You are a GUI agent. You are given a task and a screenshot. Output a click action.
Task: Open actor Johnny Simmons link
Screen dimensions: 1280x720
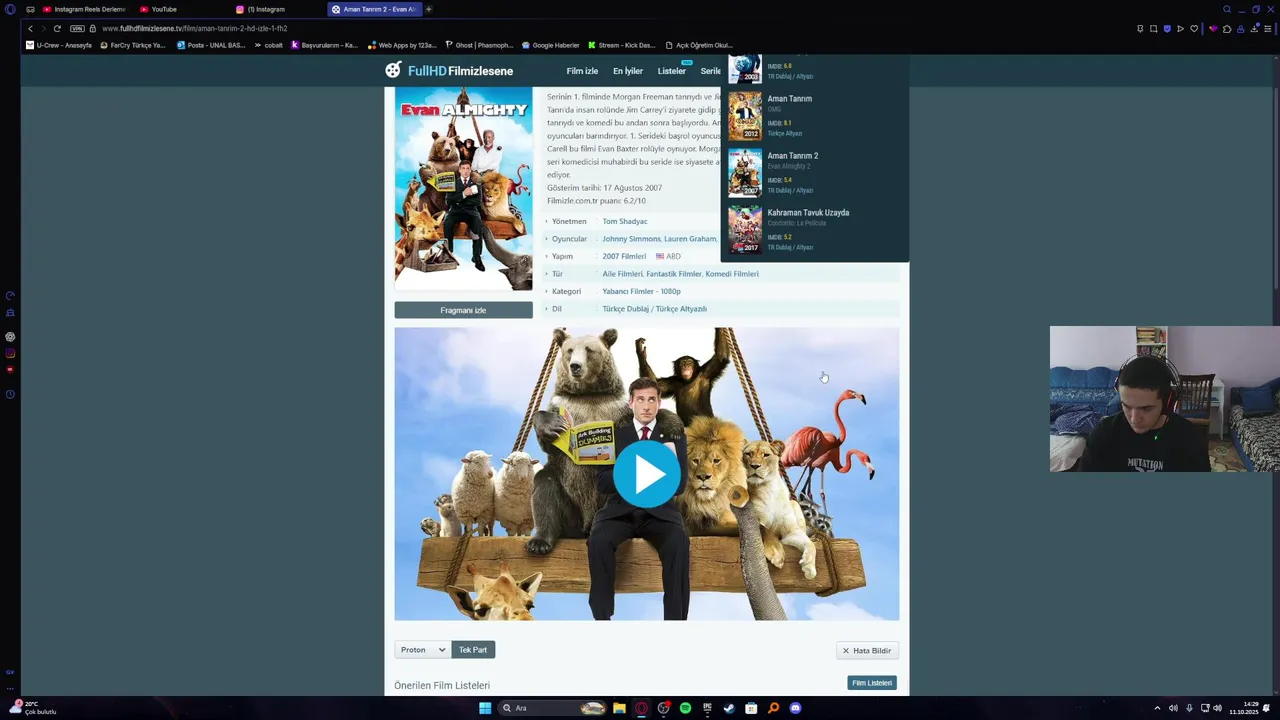click(x=631, y=239)
